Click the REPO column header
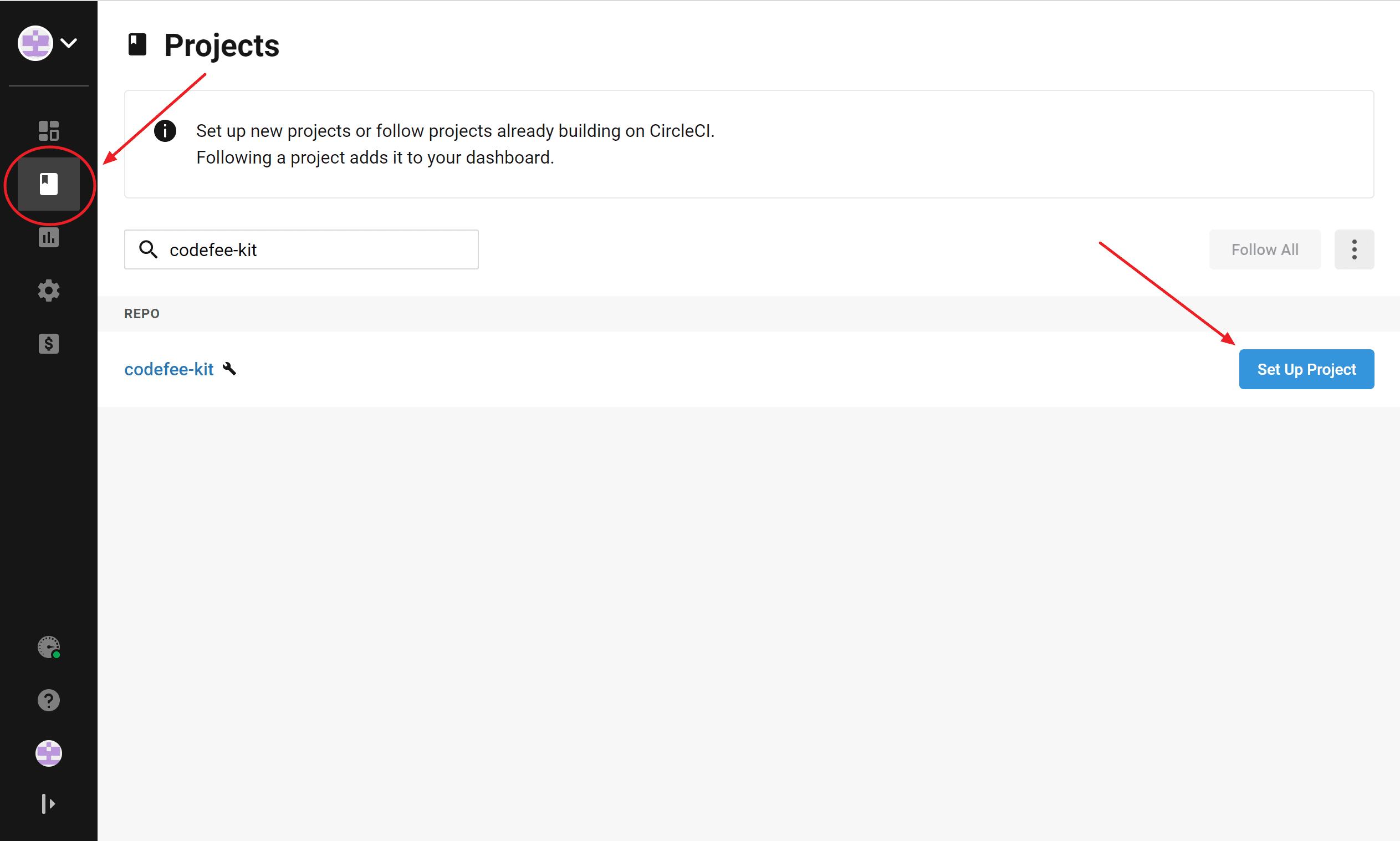The height and width of the screenshot is (841, 1400). [142, 314]
